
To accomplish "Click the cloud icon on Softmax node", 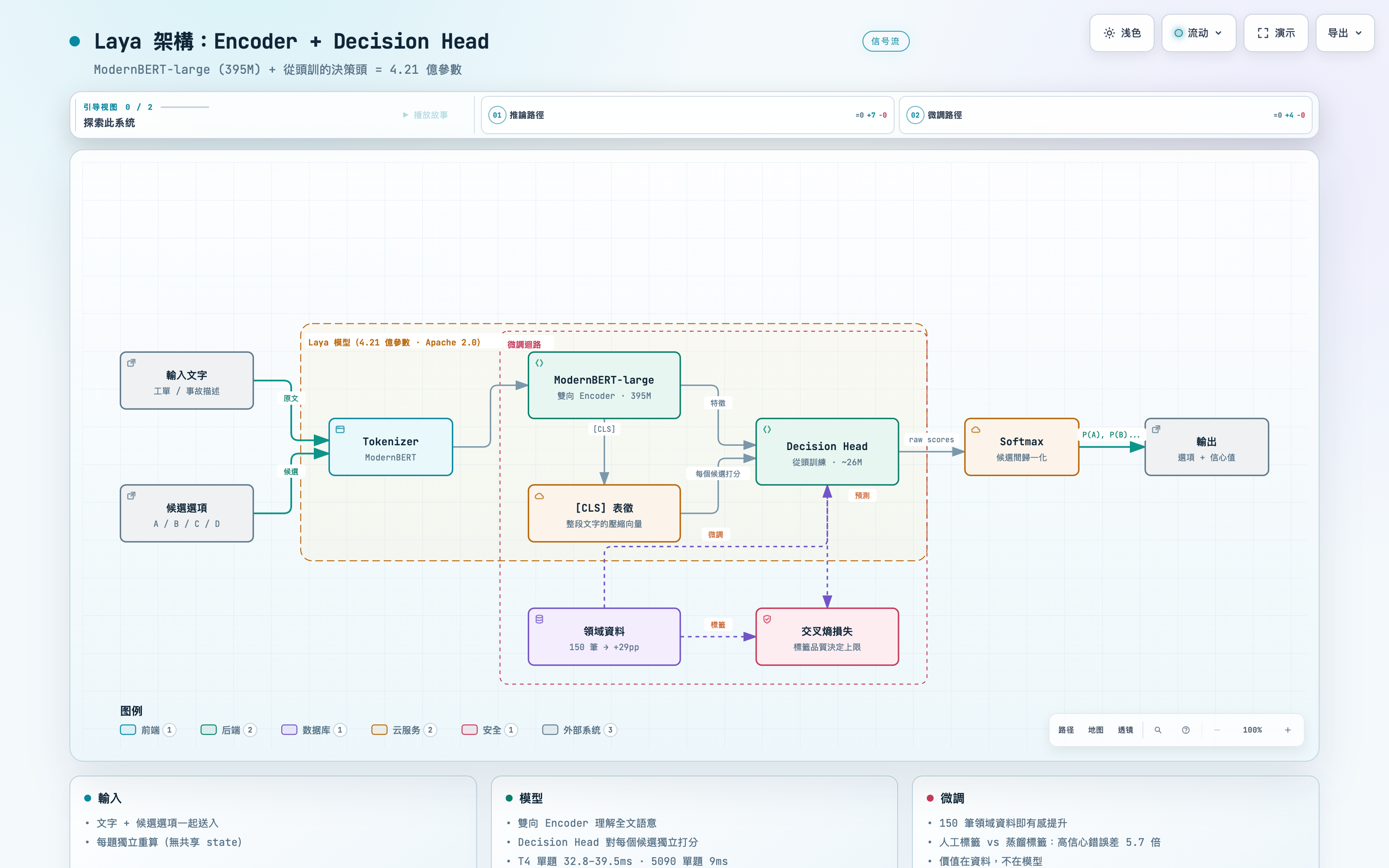I will click(x=976, y=429).
